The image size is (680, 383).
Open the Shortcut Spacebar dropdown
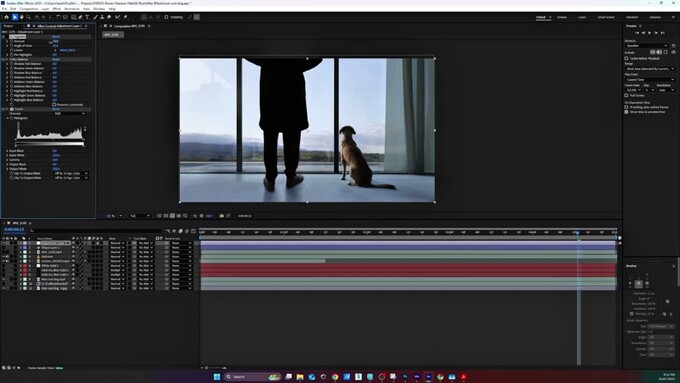click(x=647, y=46)
